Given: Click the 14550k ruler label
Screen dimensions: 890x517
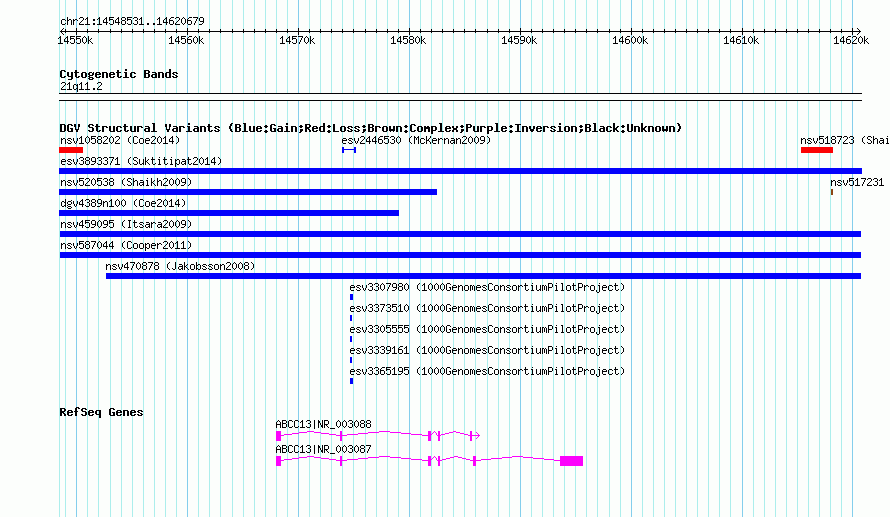Looking at the screenshot, I should tap(75, 40).
